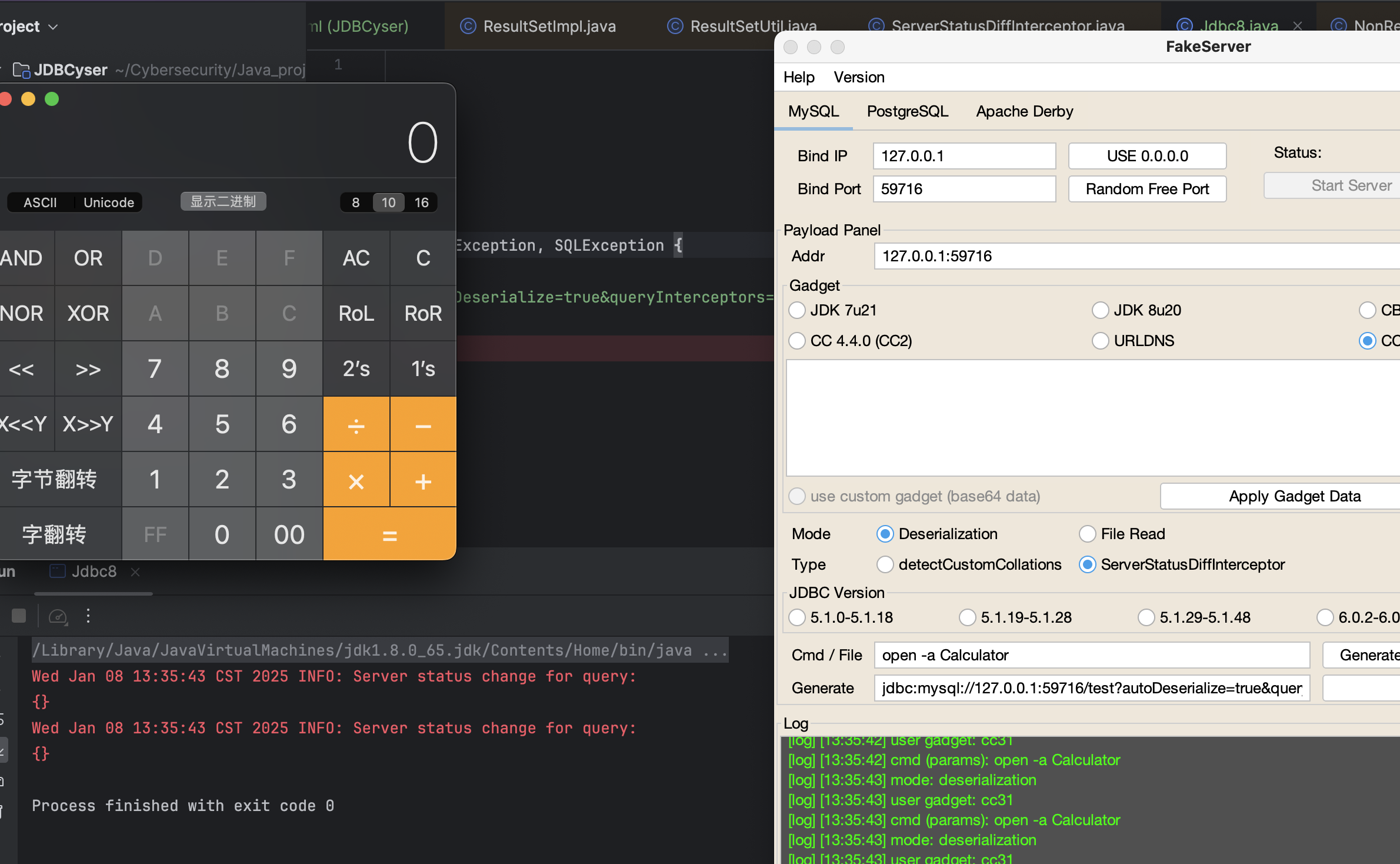
Task: Click the JDBCyser project folder icon
Action: (22, 70)
